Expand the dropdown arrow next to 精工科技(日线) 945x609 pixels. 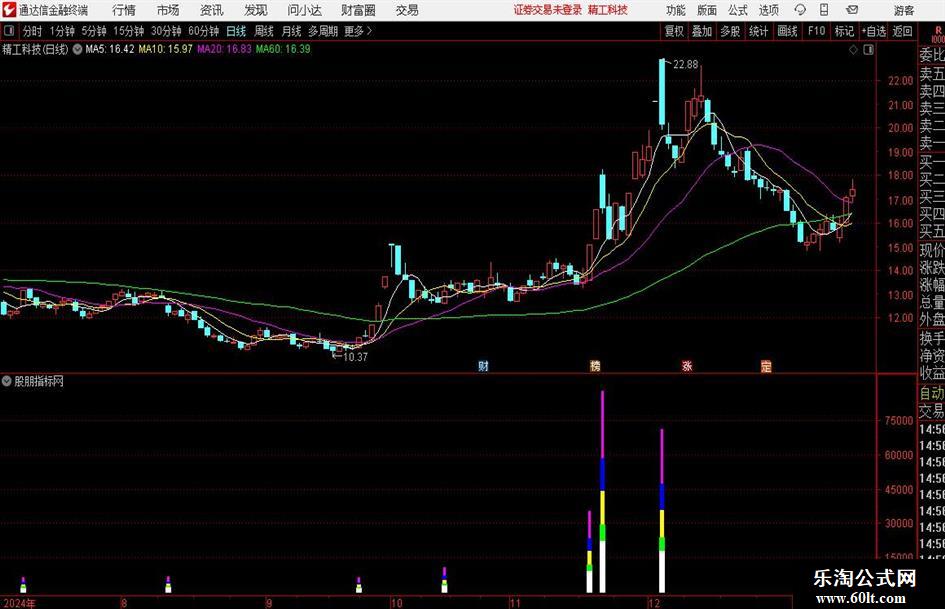pyautogui.click(x=77, y=49)
